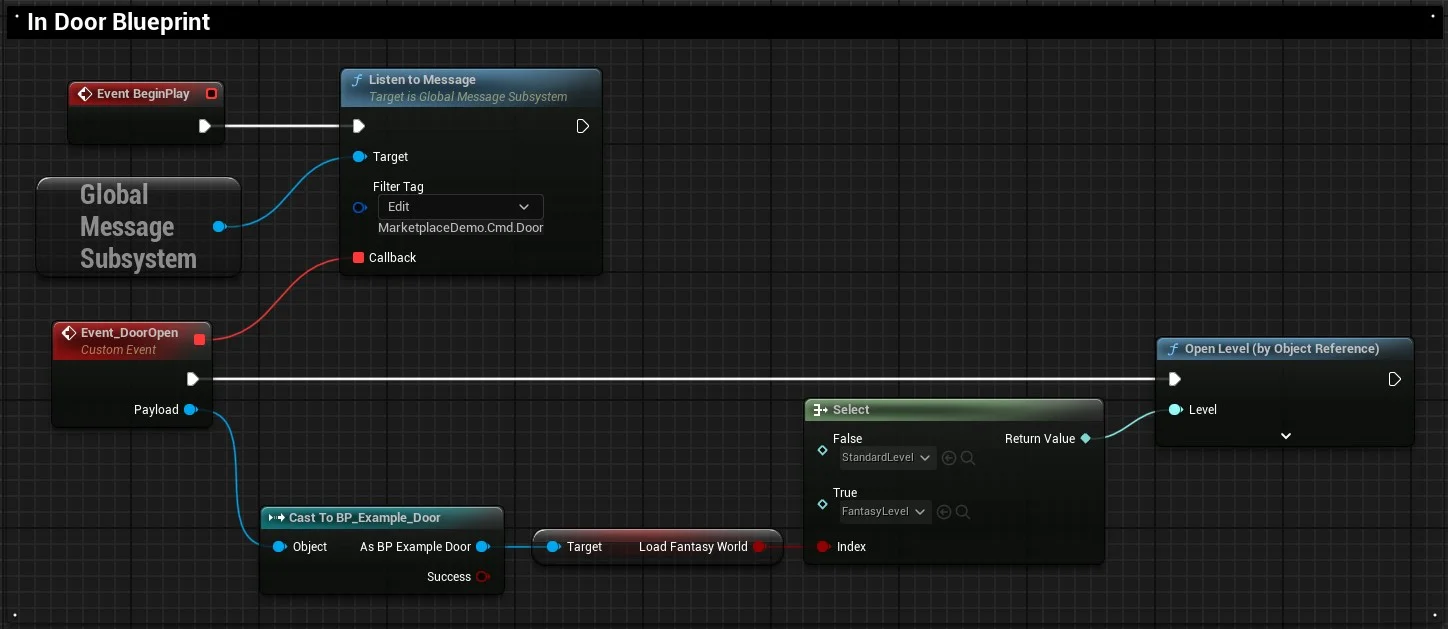Click Open Level exec input pin

[x=1174, y=379]
